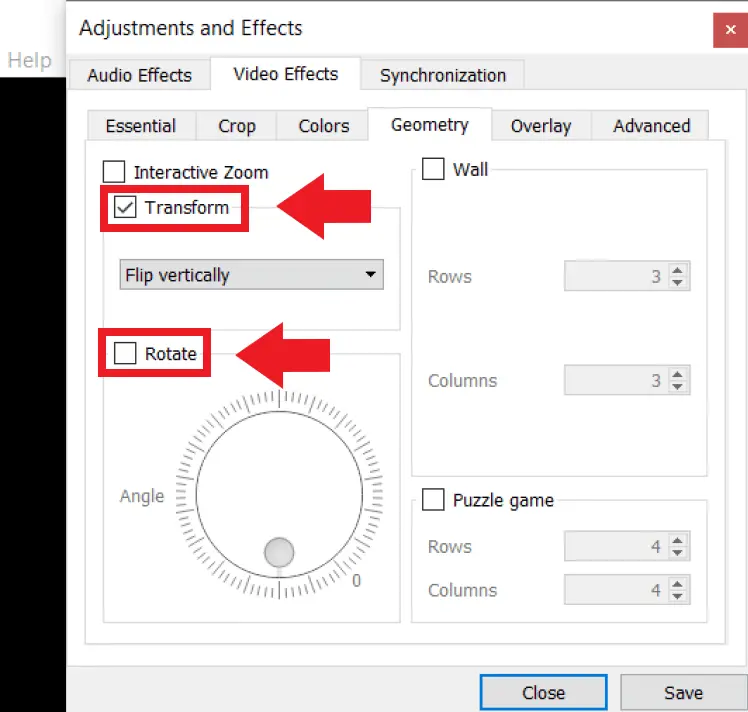The image size is (748, 712).
Task: Decrease Wall Columns with the down arrow
Action: 677,386
